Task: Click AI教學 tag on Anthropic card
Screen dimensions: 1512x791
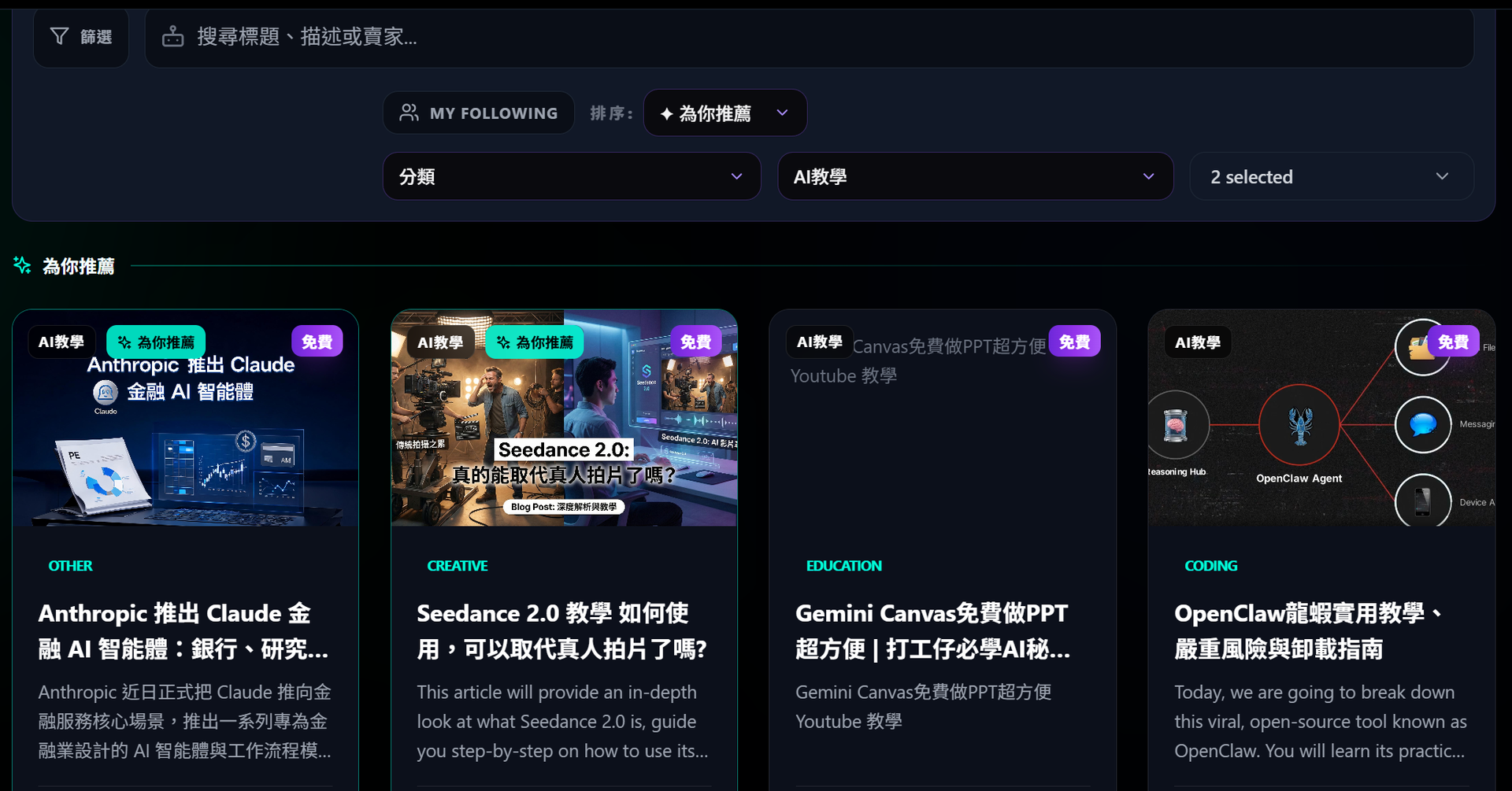Action: pyautogui.click(x=61, y=342)
